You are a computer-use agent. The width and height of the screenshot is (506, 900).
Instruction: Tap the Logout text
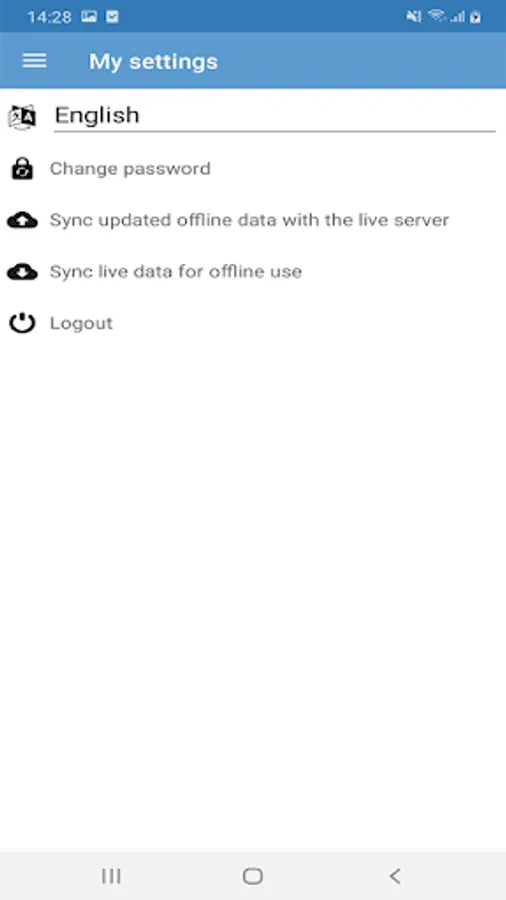[x=81, y=324]
